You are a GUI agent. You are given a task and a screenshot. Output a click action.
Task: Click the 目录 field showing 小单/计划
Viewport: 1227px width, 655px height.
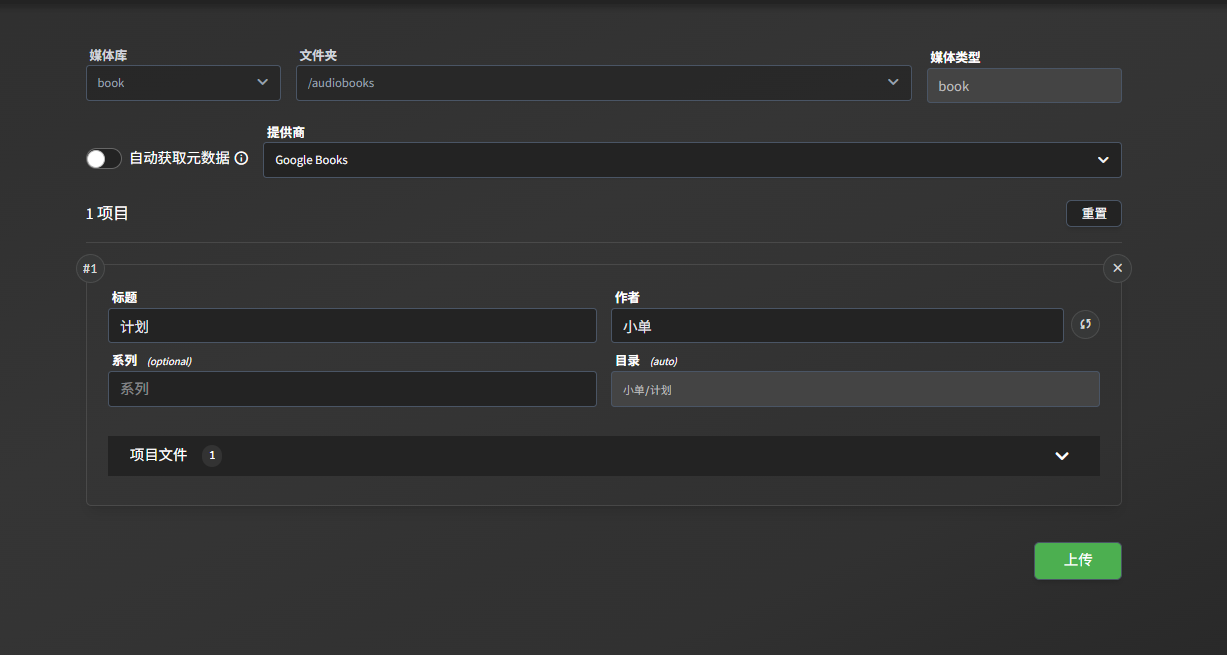click(x=854, y=389)
